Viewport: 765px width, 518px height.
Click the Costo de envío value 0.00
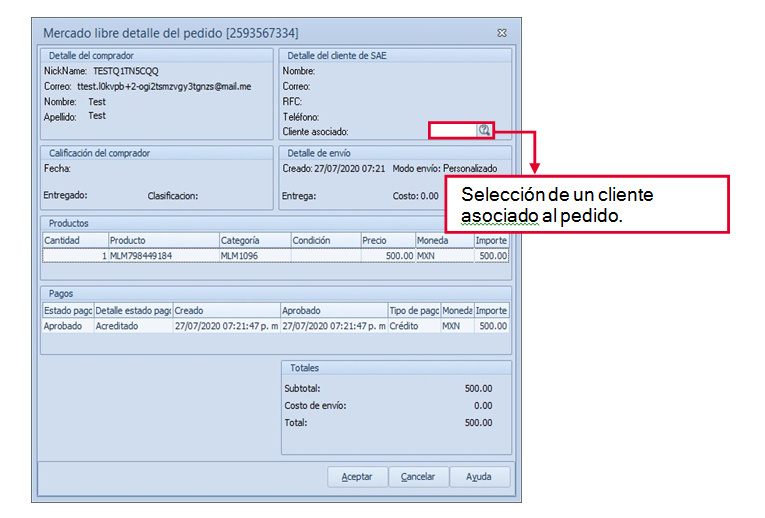tap(483, 406)
